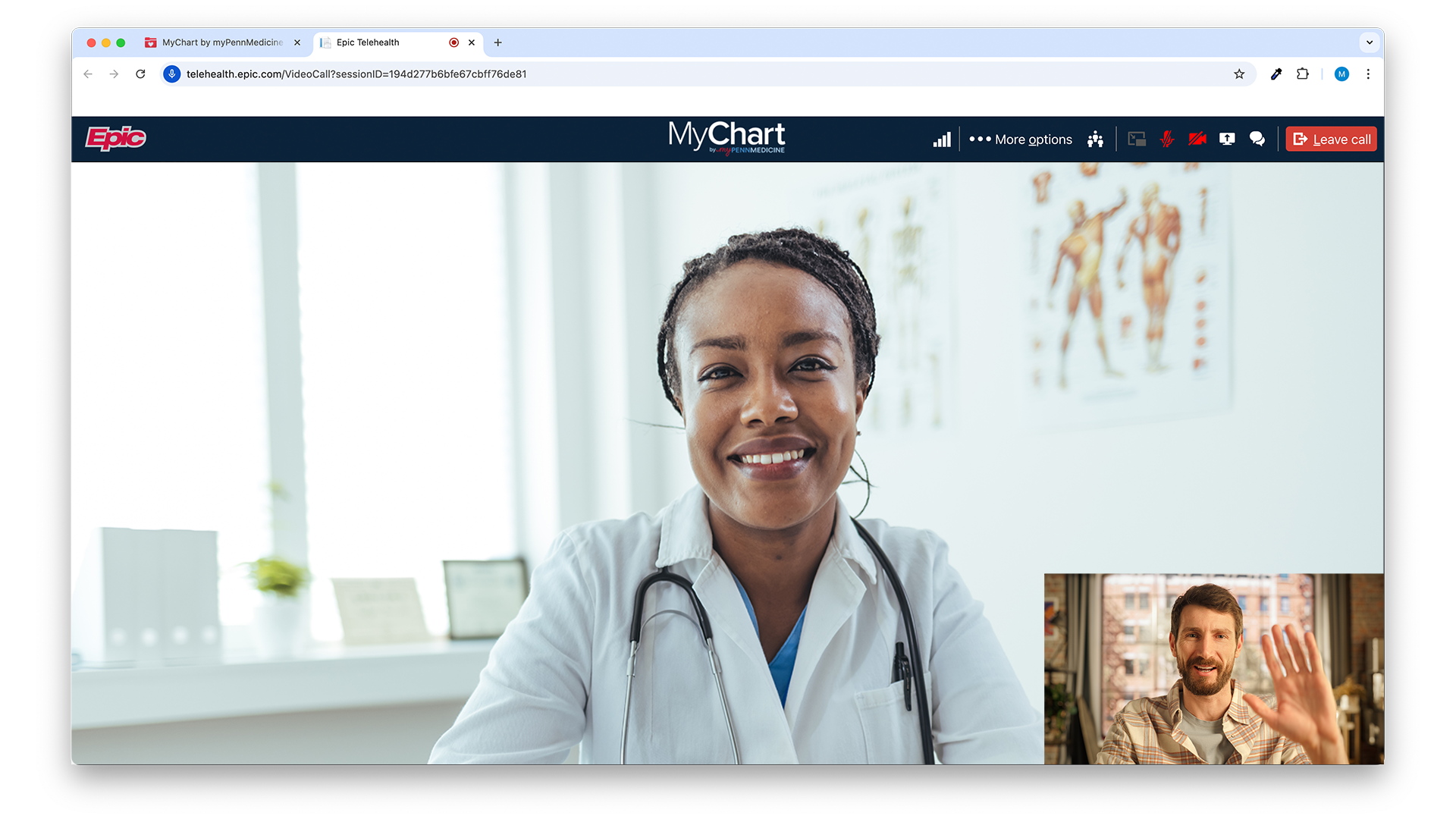This screenshot has height=819, width=1456.
Task: Reload the telehealth page
Action: coord(140,74)
